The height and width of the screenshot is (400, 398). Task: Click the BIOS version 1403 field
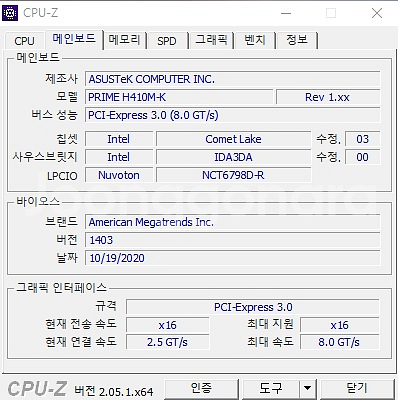pyautogui.click(x=232, y=240)
